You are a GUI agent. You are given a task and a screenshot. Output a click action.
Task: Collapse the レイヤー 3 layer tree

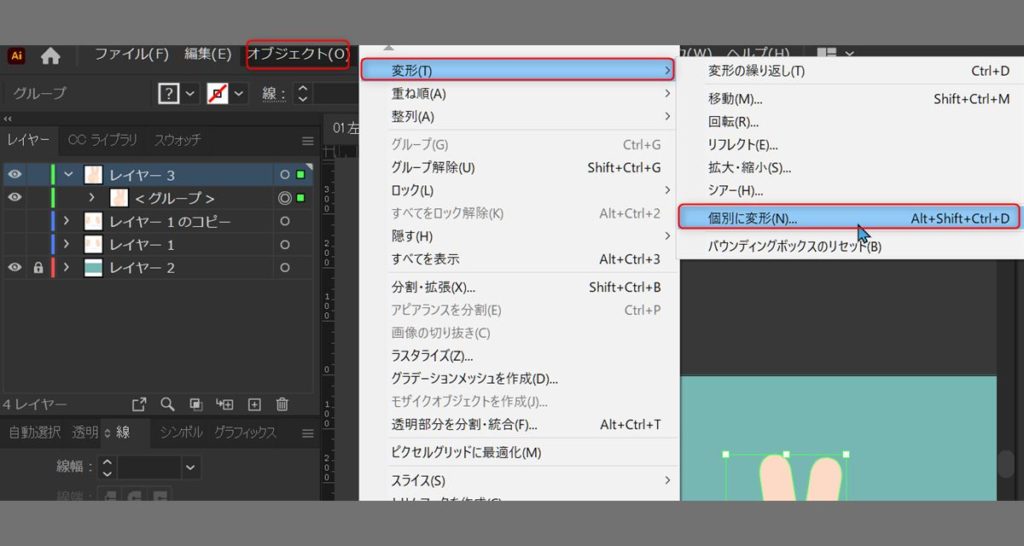tap(69, 175)
